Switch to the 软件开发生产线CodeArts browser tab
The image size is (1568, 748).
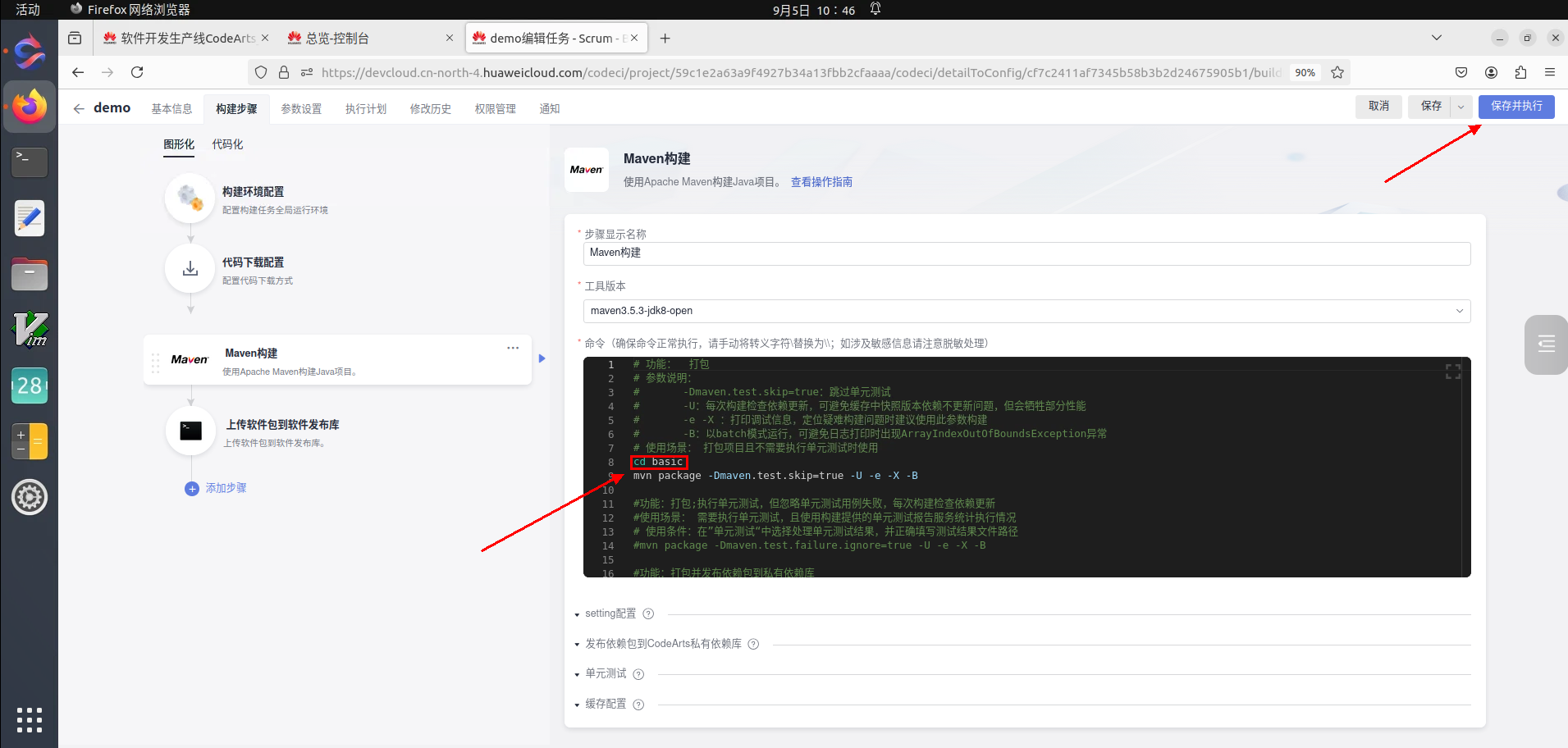tap(186, 39)
